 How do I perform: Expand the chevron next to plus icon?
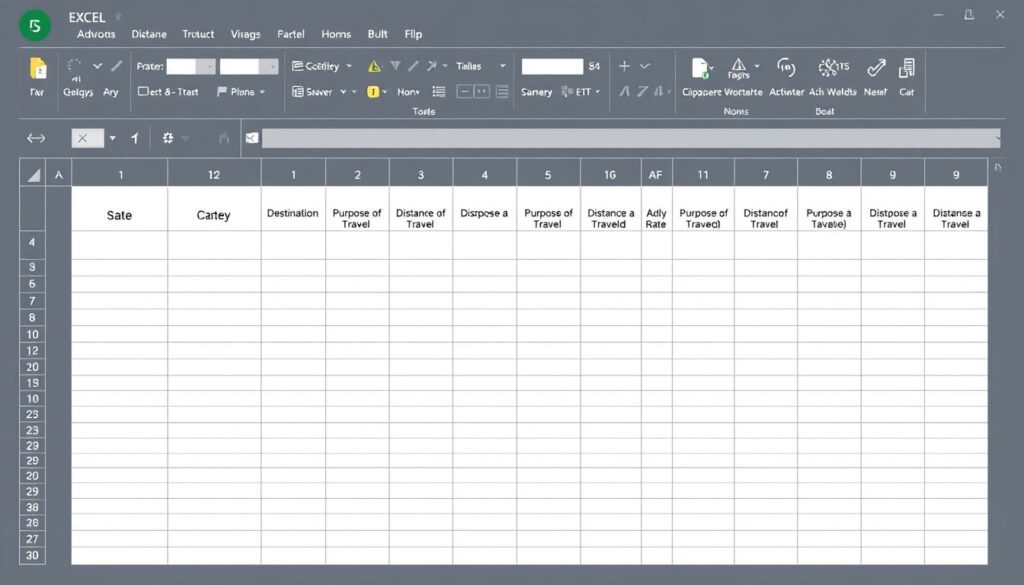point(645,66)
